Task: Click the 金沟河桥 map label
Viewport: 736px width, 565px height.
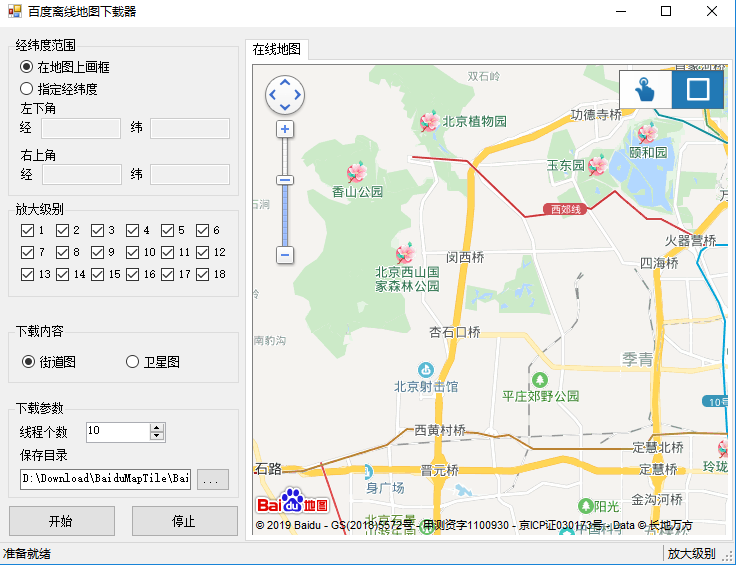Action: point(657,500)
